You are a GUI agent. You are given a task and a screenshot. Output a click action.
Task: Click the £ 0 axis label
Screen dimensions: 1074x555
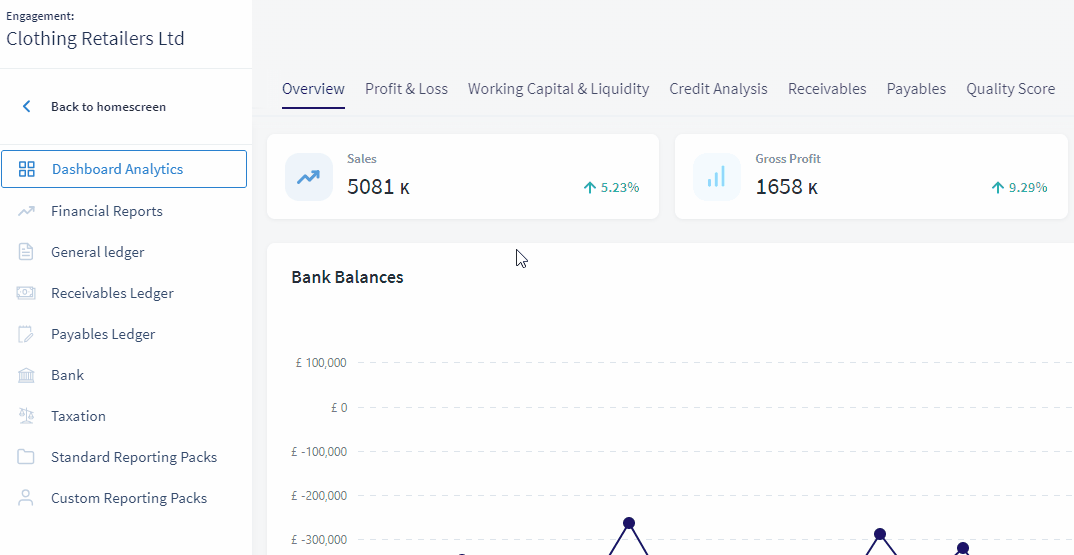pos(339,407)
